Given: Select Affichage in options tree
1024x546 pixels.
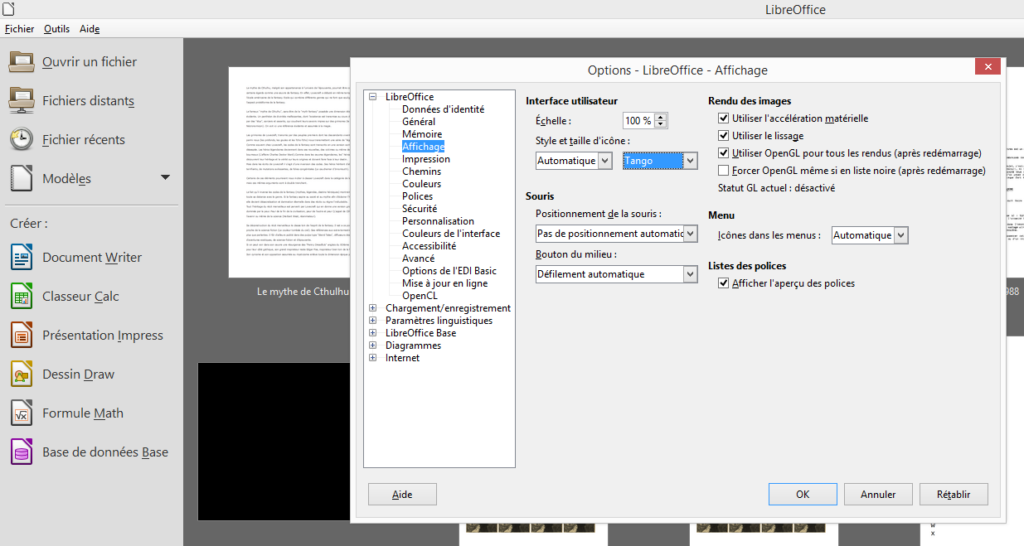Looking at the screenshot, I should [423, 146].
